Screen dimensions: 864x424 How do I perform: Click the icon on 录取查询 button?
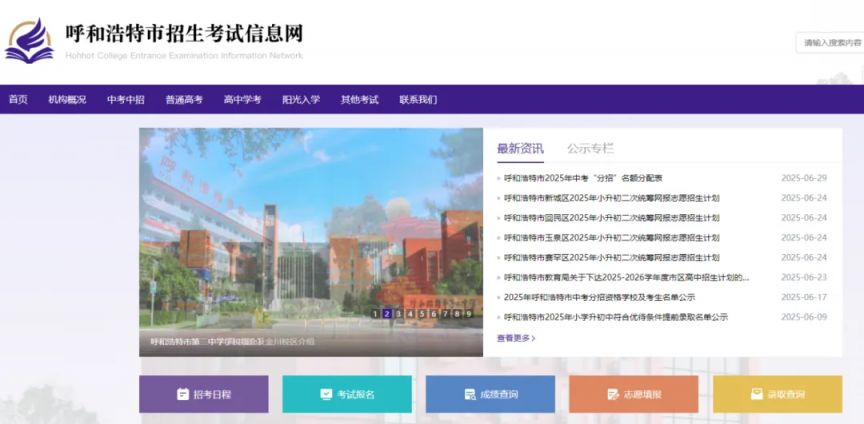click(757, 394)
